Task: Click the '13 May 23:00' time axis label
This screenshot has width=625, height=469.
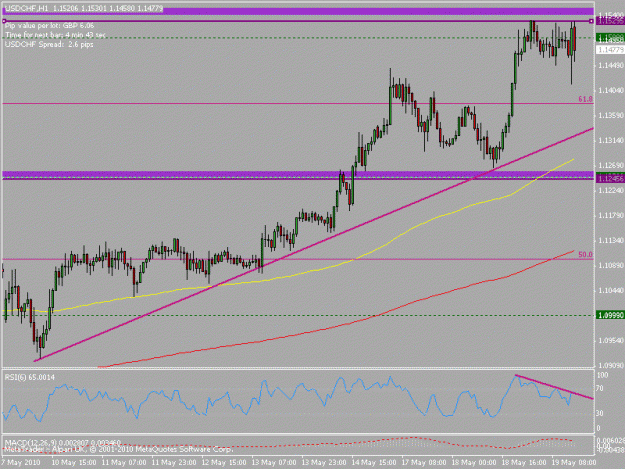Action: point(324,462)
